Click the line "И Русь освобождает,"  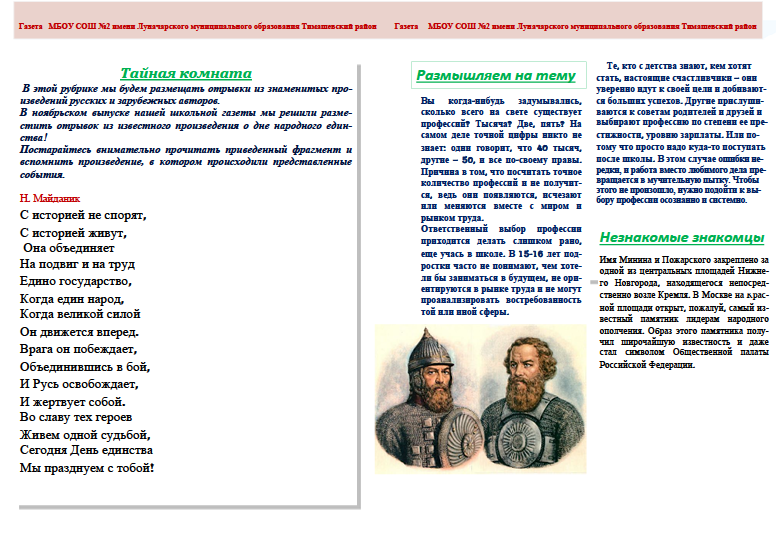tap(79, 384)
